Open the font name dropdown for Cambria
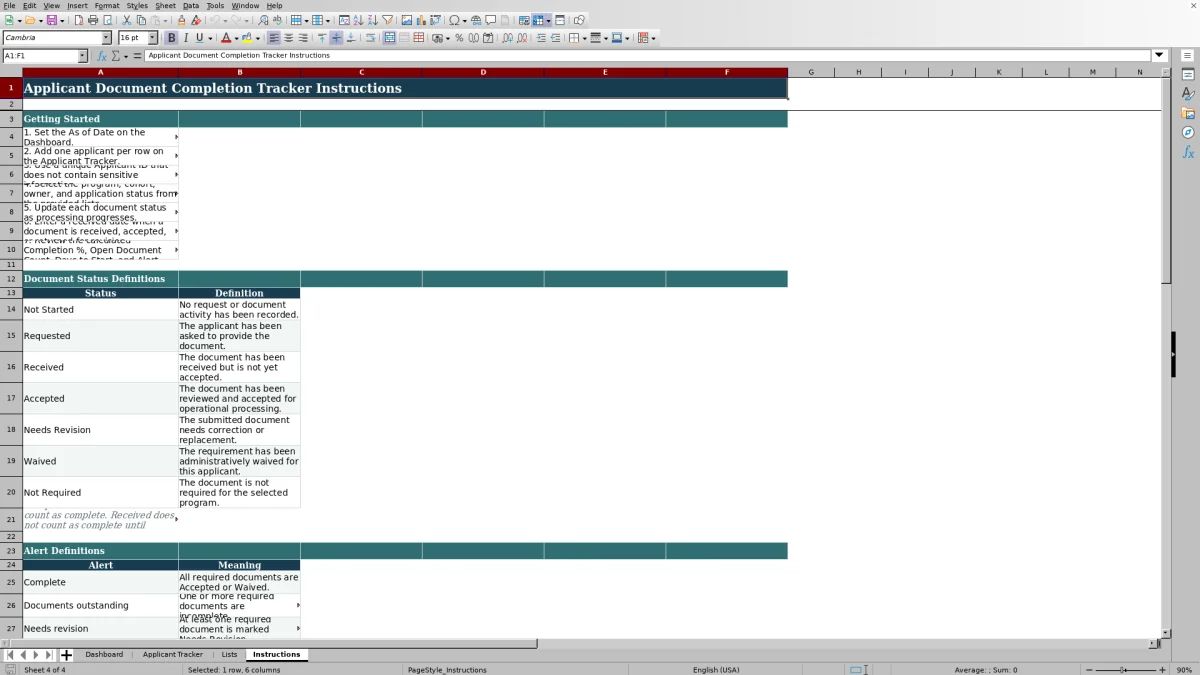The height and width of the screenshot is (675, 1200). coord(106,38)
